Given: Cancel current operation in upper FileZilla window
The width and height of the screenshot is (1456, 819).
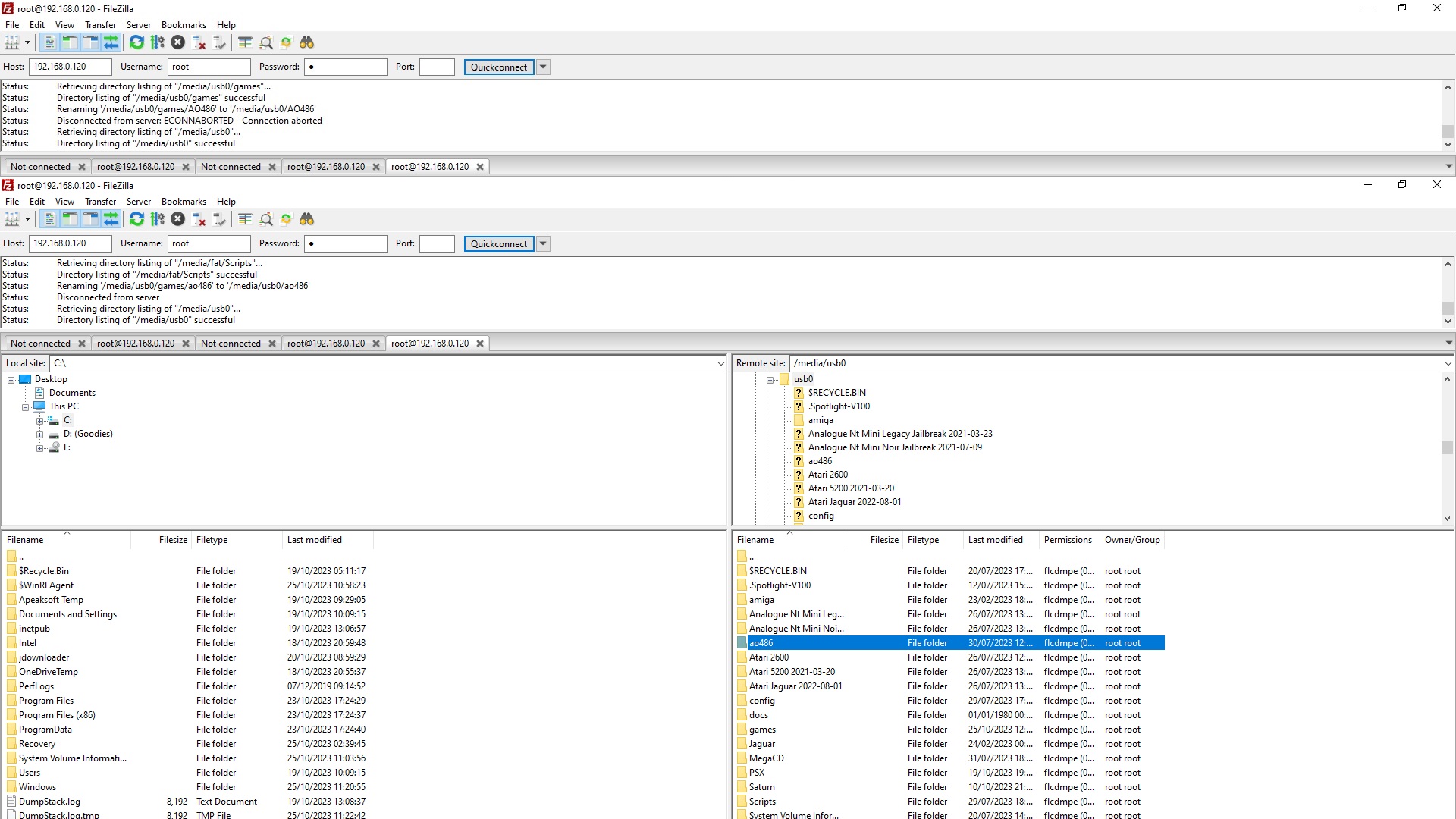Looking at the screenshot, I should [177, 42].
